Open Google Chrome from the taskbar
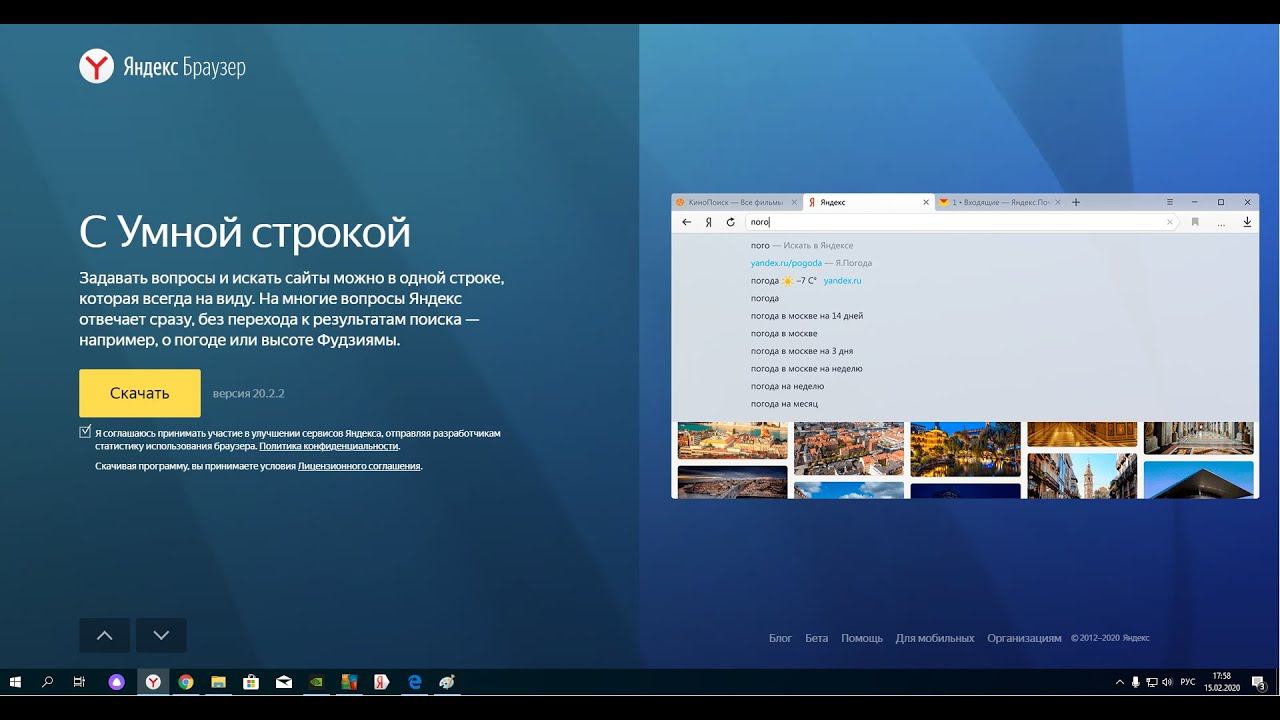Screen dimensions: 1280x720 [x=185, y=682]
